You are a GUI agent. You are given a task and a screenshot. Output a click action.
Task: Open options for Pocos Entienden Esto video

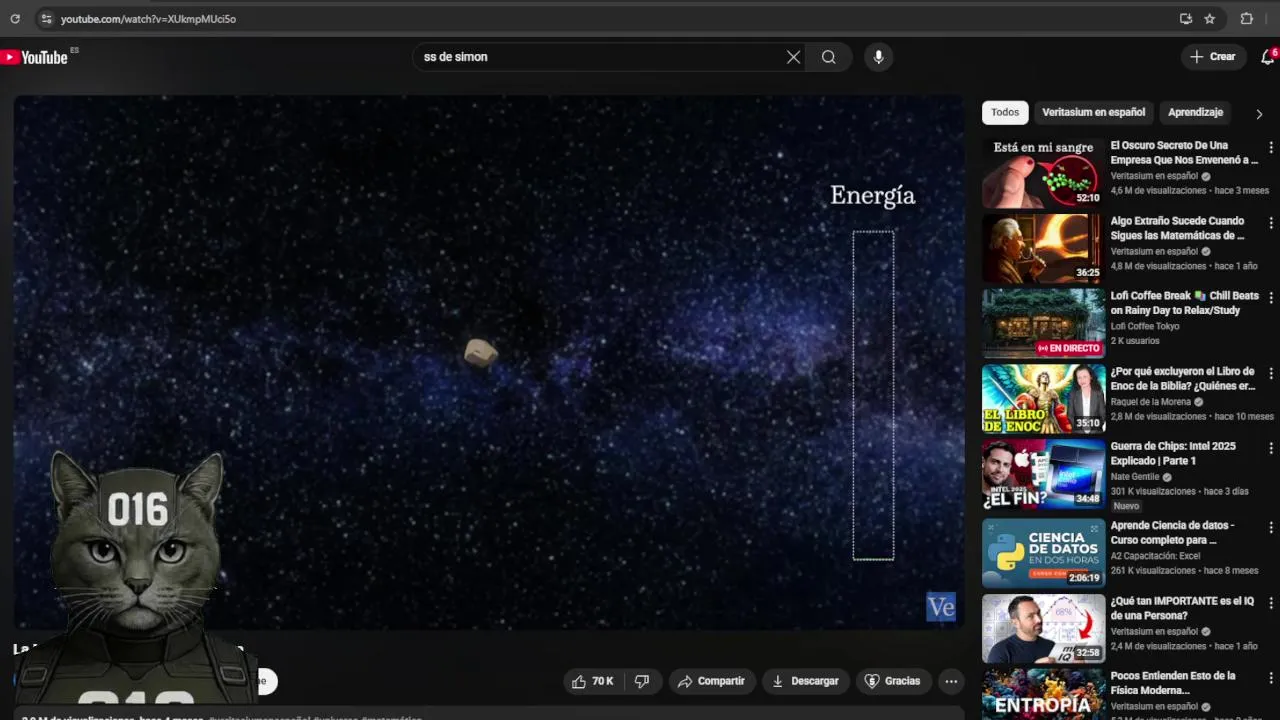1271,677
